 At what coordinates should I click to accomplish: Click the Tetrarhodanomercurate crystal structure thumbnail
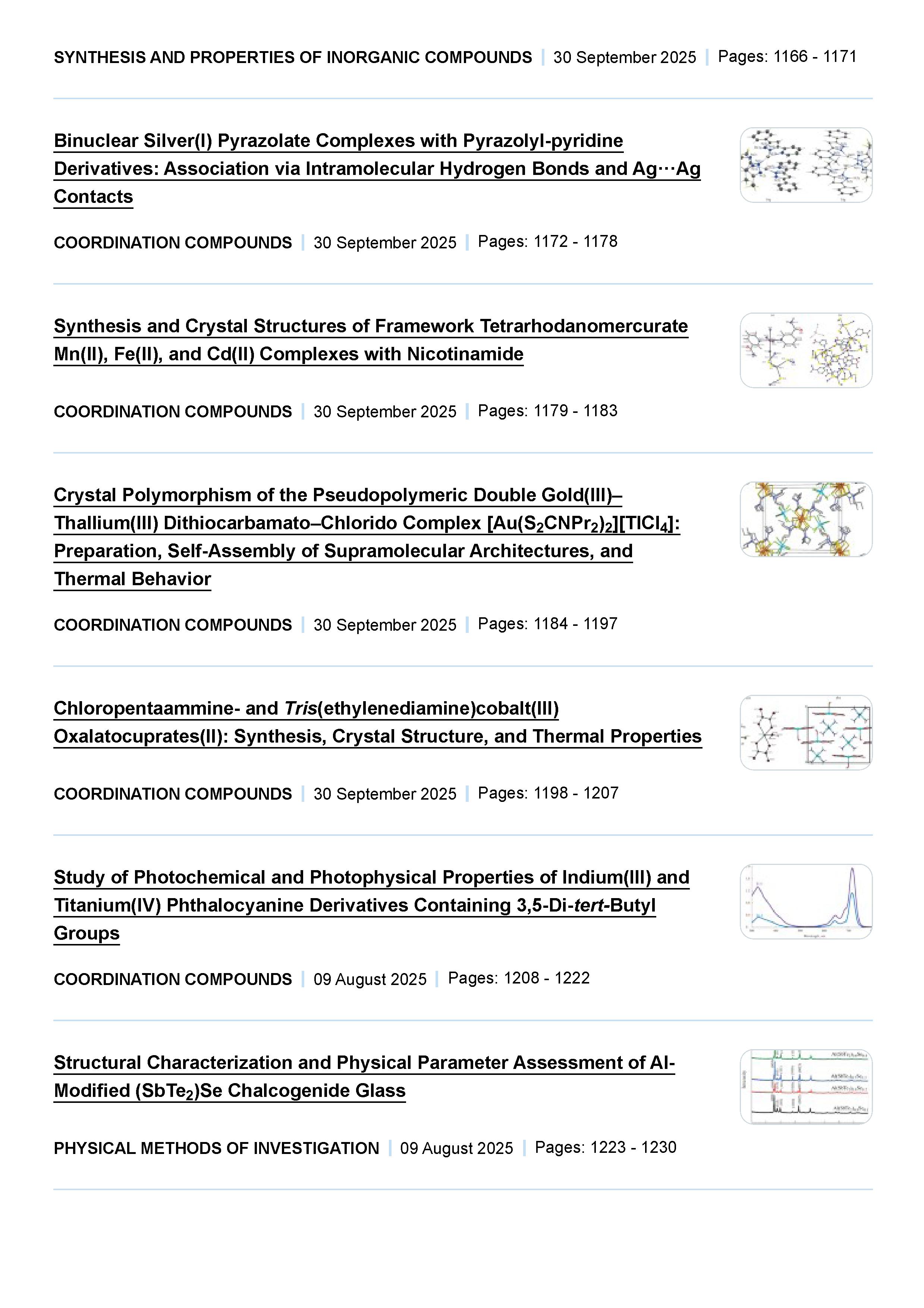(x=805, y=350)
